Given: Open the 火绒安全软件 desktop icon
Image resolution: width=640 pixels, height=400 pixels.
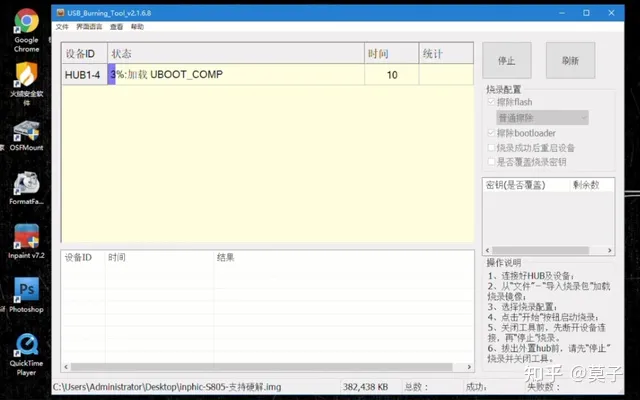Looking at the screenshot, I should click(x=26, y=78).
